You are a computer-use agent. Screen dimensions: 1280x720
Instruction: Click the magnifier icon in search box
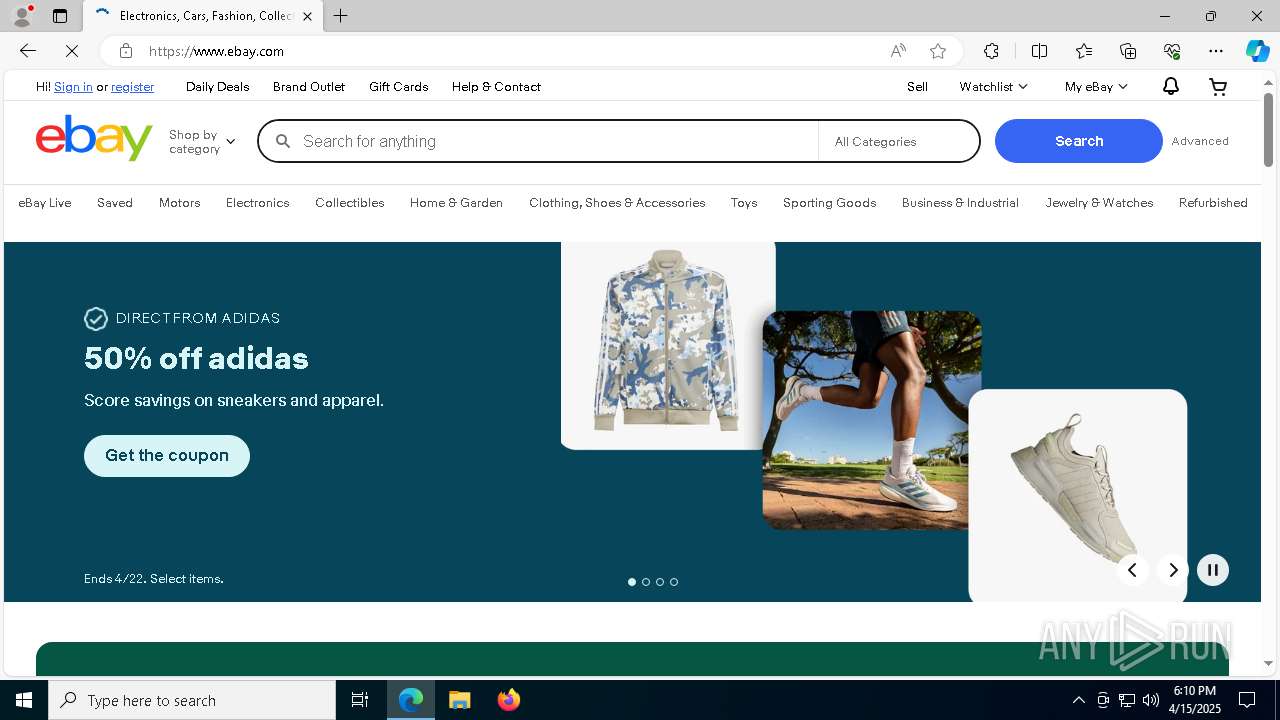point(283,141)
